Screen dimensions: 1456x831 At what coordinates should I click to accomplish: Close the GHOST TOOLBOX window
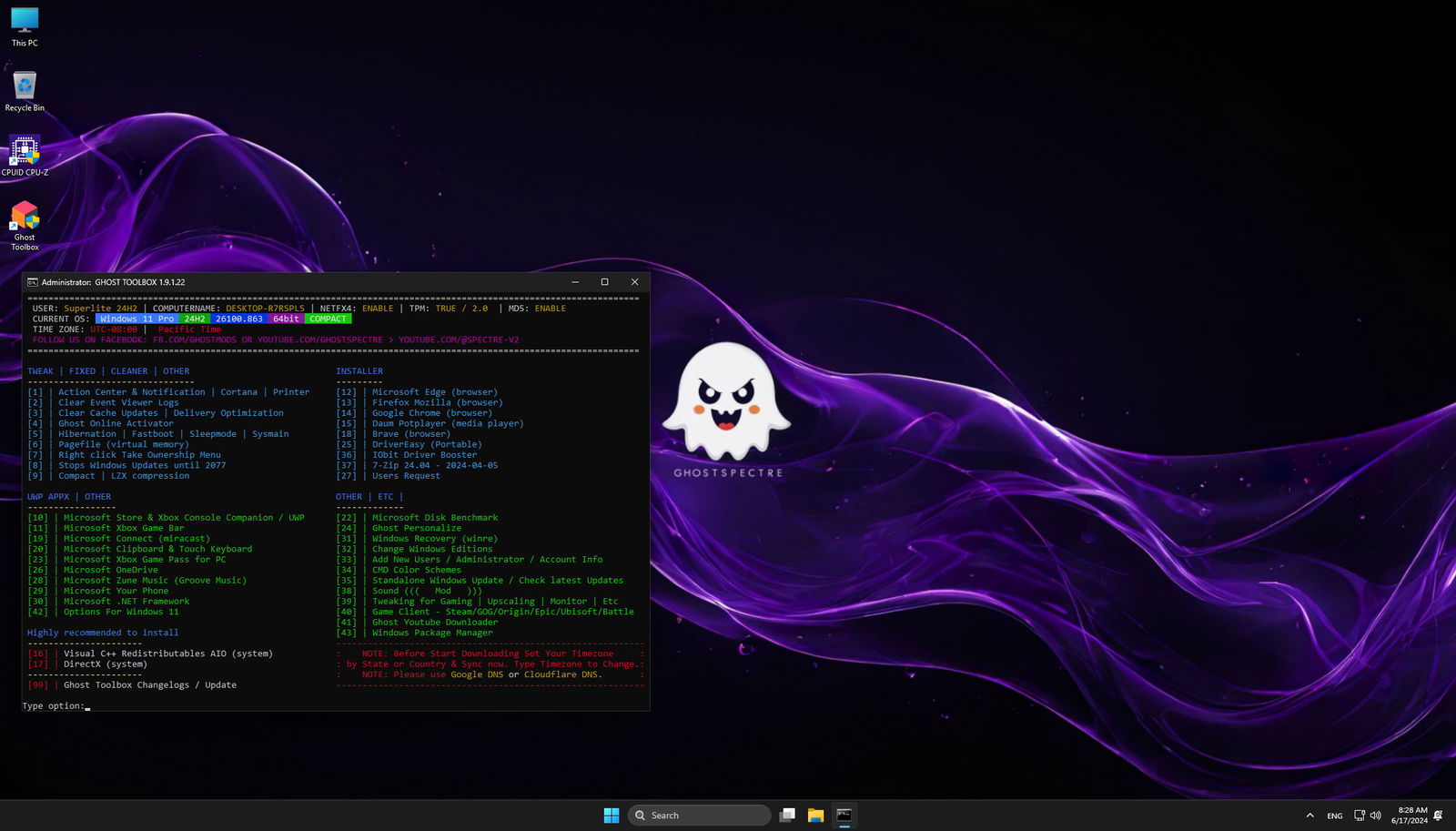tap(634, 282)
